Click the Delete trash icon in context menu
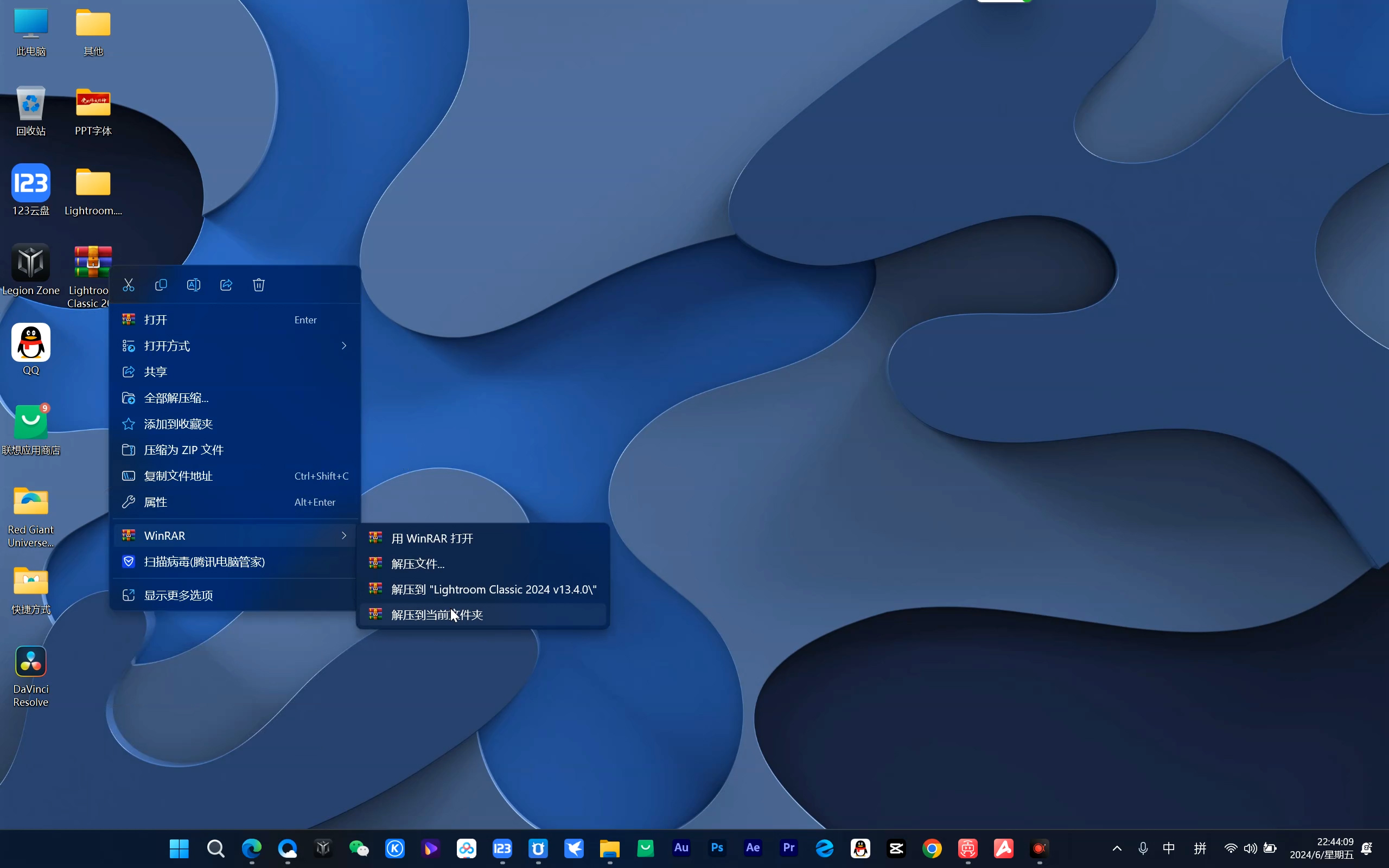The image size is (1389, 868). click(x=259, y=285)
